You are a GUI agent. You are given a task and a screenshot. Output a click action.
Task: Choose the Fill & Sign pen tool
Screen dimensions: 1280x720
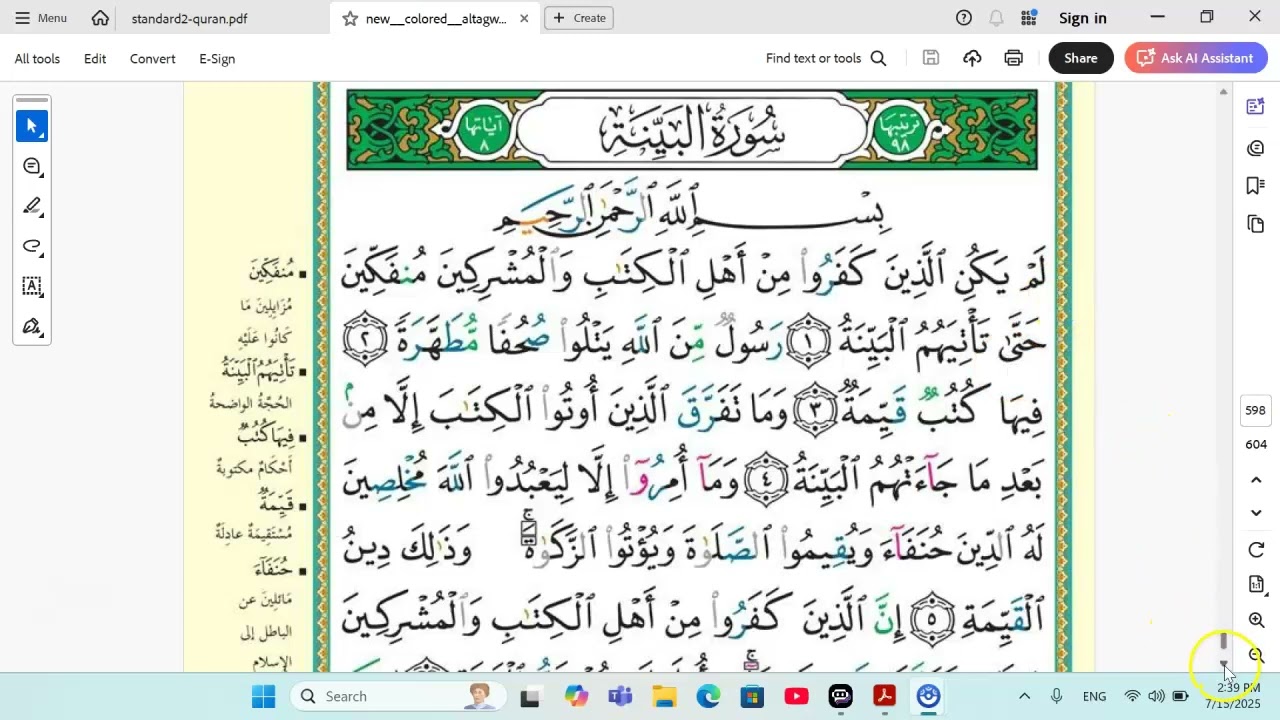pos(32,326)
